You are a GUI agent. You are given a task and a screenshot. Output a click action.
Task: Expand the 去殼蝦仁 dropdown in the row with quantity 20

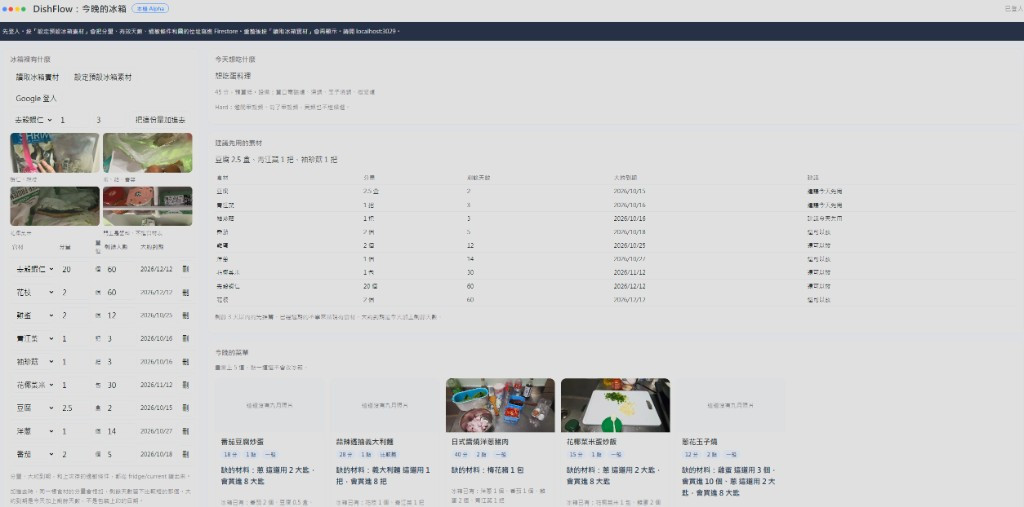coord(33,269)
